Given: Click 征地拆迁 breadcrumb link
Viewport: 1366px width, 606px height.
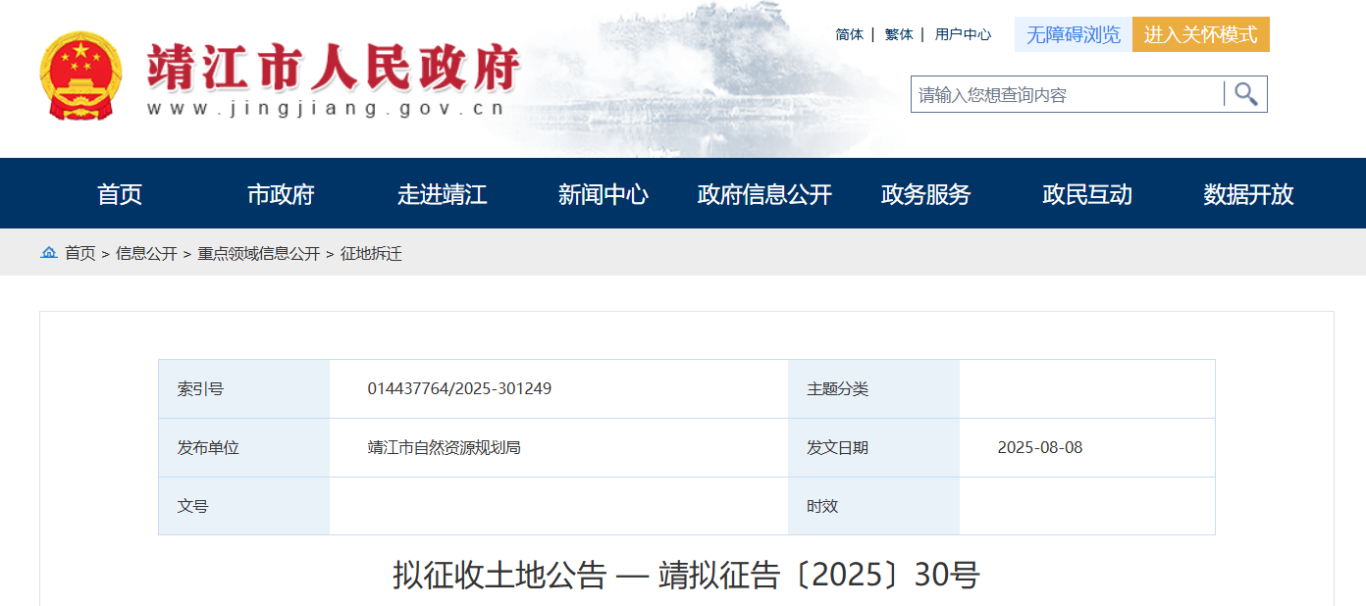Looking at the screenshot, I should point(371,254).
